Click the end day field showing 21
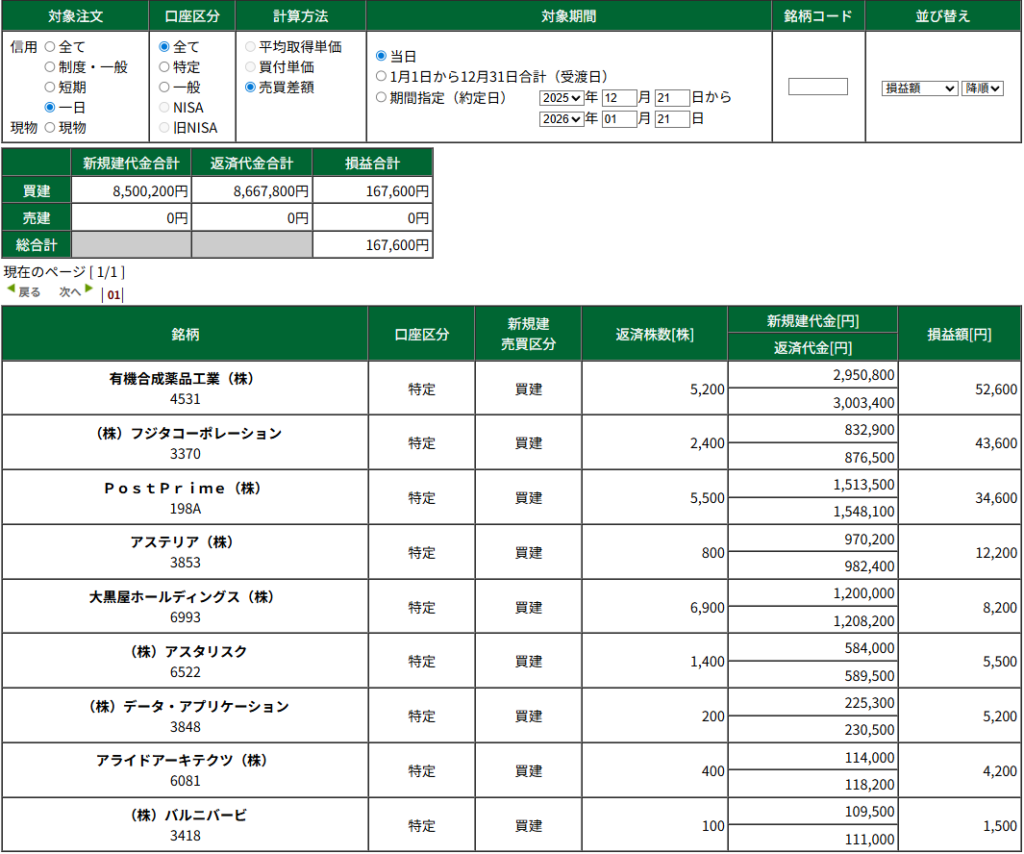This screenshot has height=854, width=1024. pos(672,119)
